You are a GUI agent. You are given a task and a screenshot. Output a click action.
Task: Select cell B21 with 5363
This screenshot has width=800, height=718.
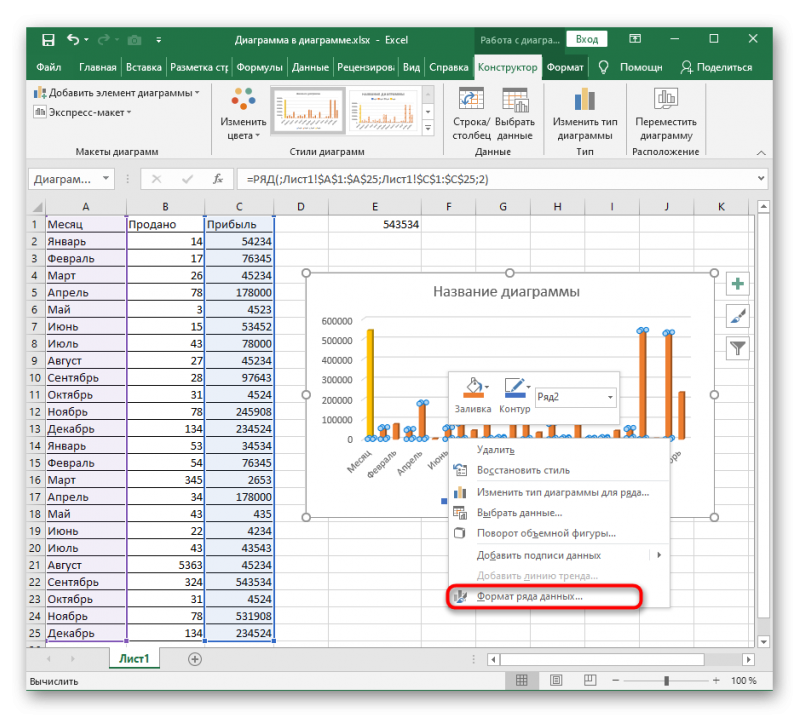point(165,565)
